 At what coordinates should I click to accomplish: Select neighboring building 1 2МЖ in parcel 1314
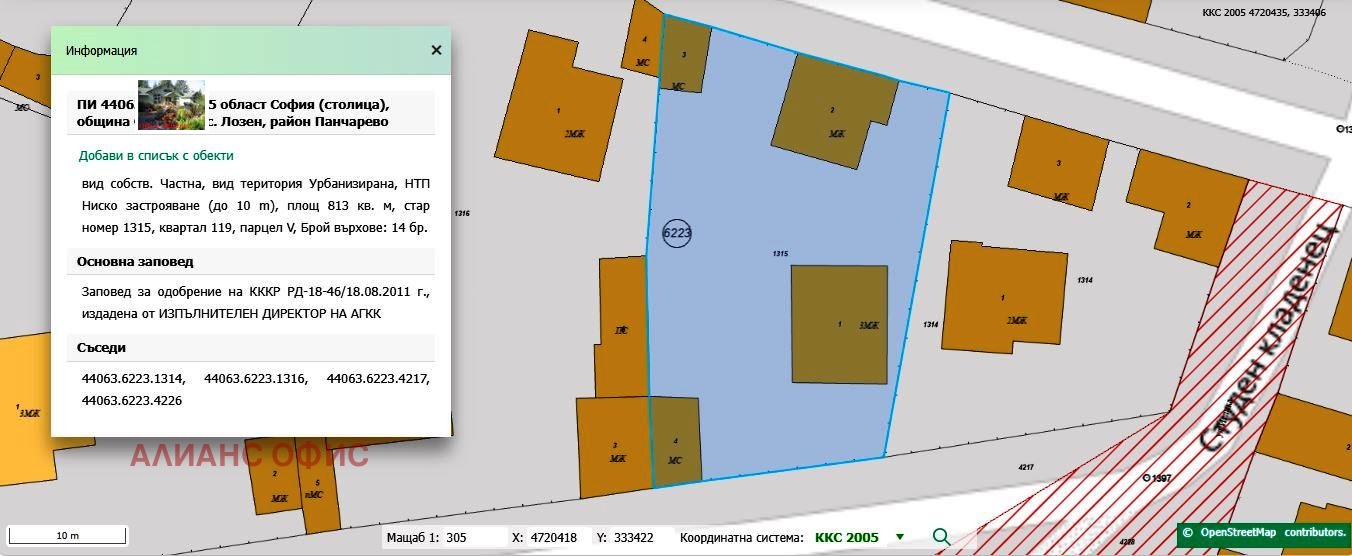point(1007,297)
